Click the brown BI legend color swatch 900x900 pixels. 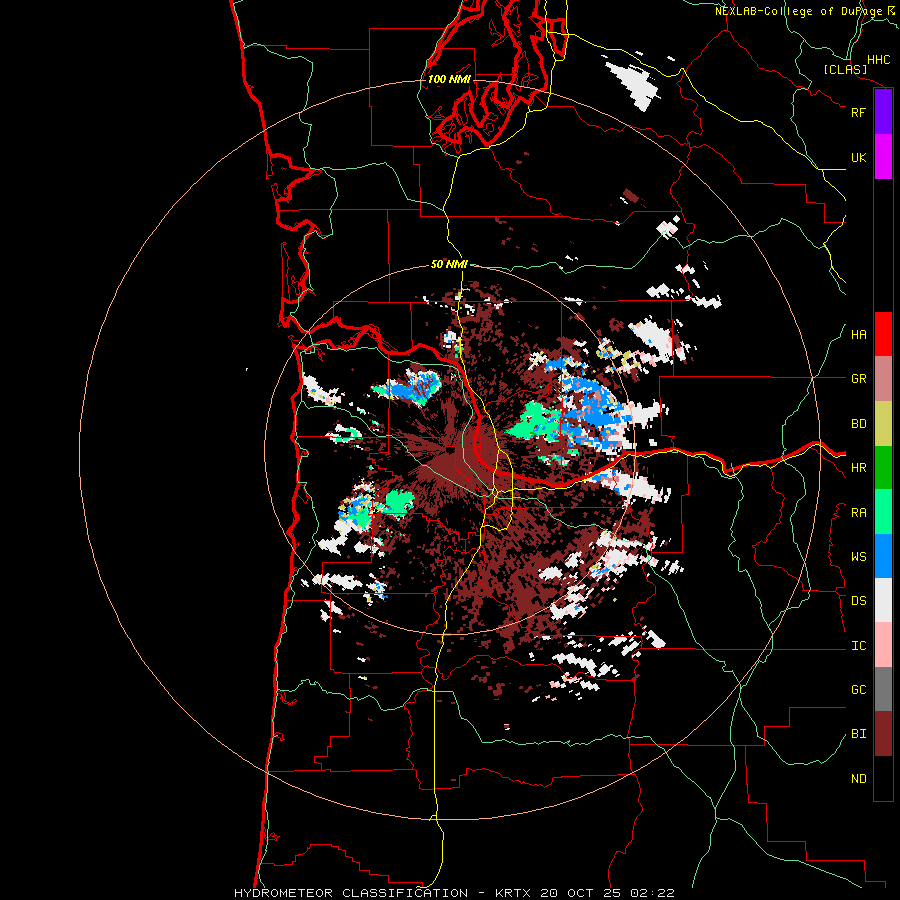tap(883, 734)
